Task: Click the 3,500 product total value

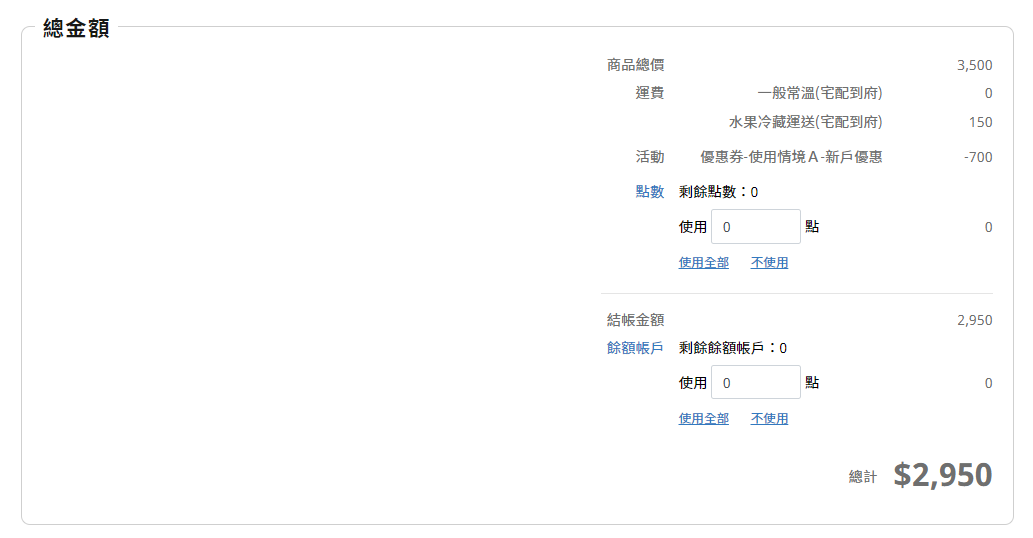Action: pos(974,66)
